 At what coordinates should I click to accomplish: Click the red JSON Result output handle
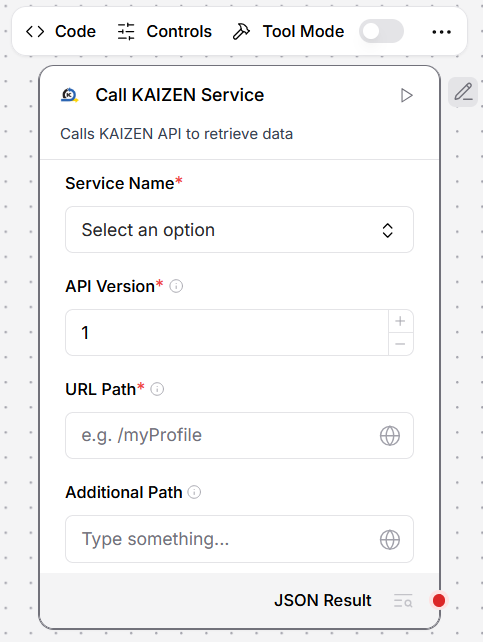[439, 601]
